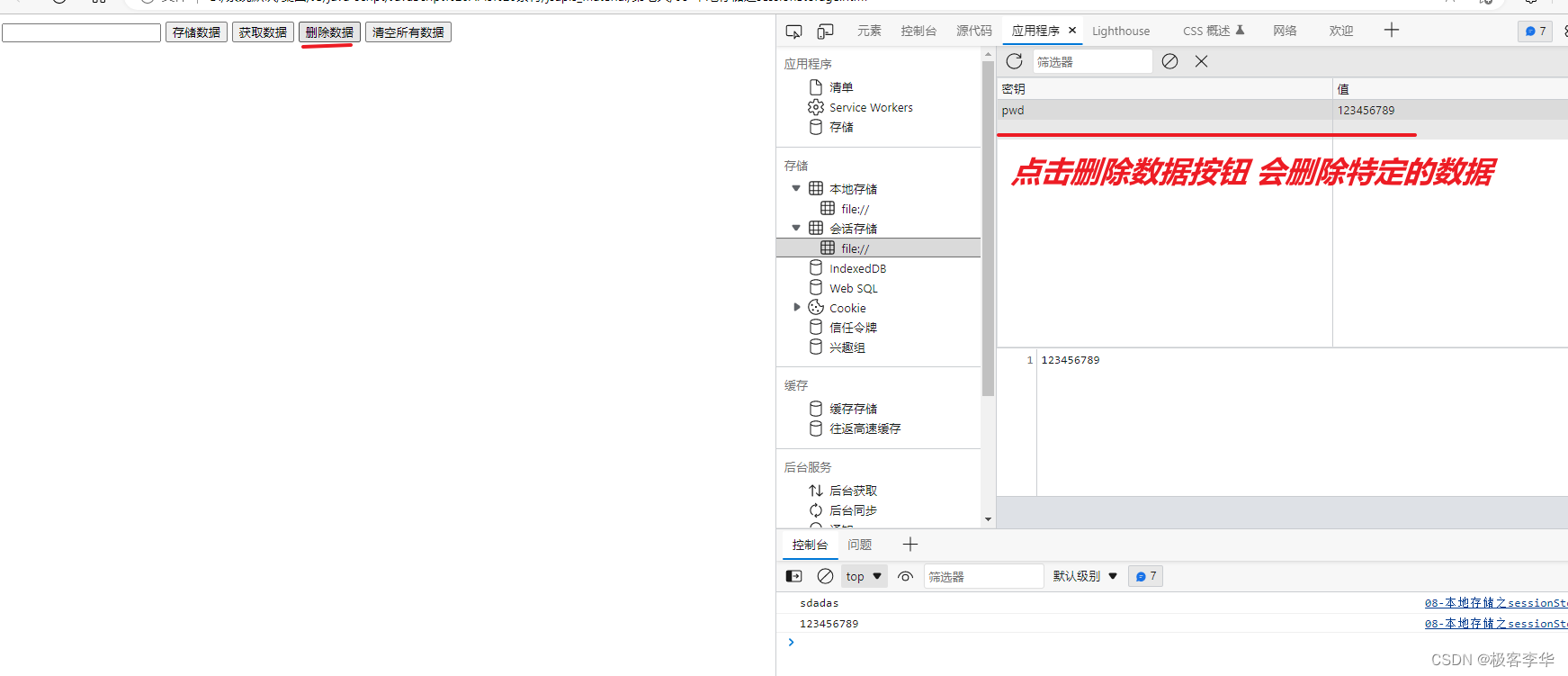Collapse the 会话存储 tree node

click(796, 228)
